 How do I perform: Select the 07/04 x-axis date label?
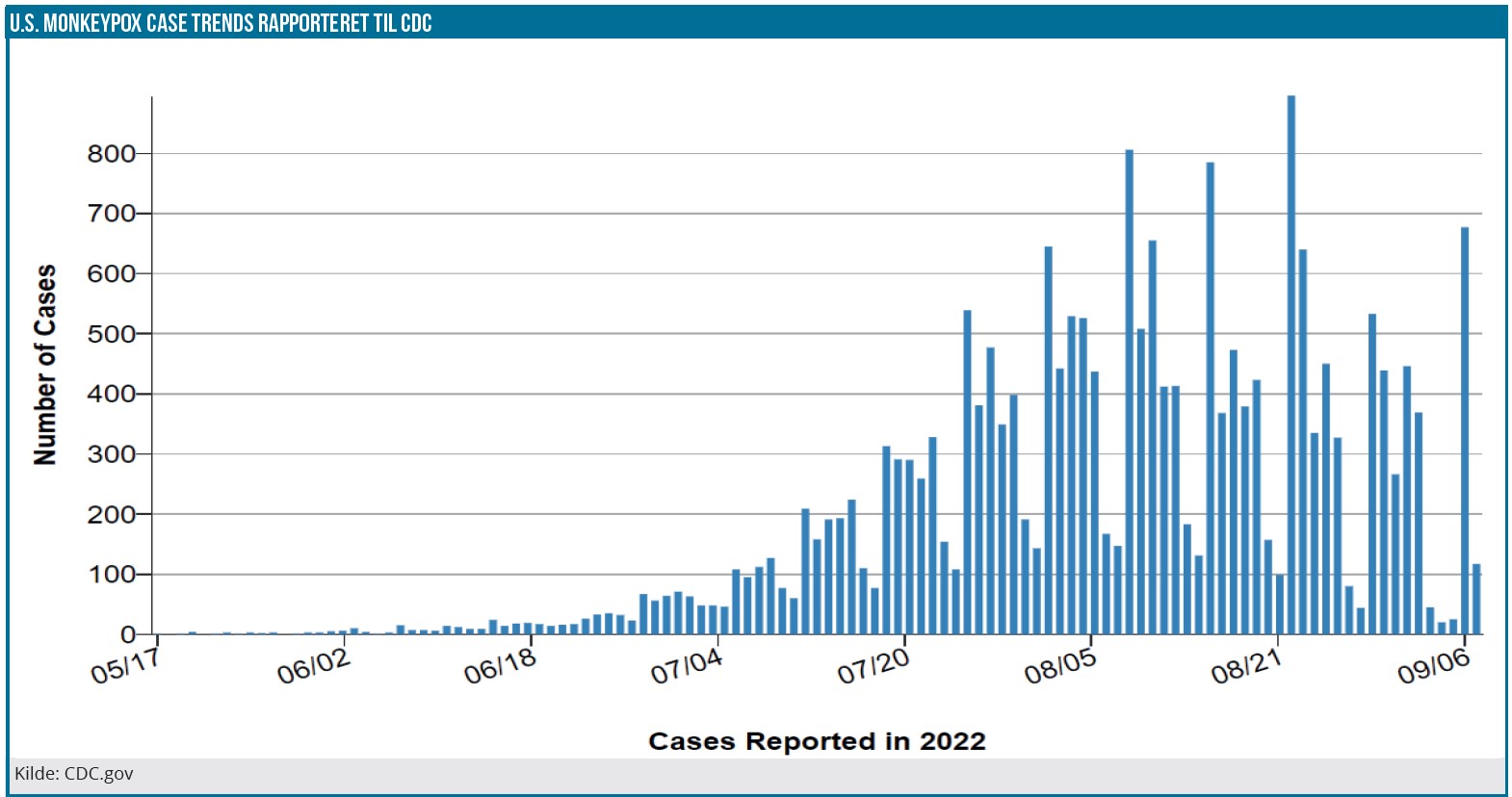pyautogui.click(x=686, y=666)
